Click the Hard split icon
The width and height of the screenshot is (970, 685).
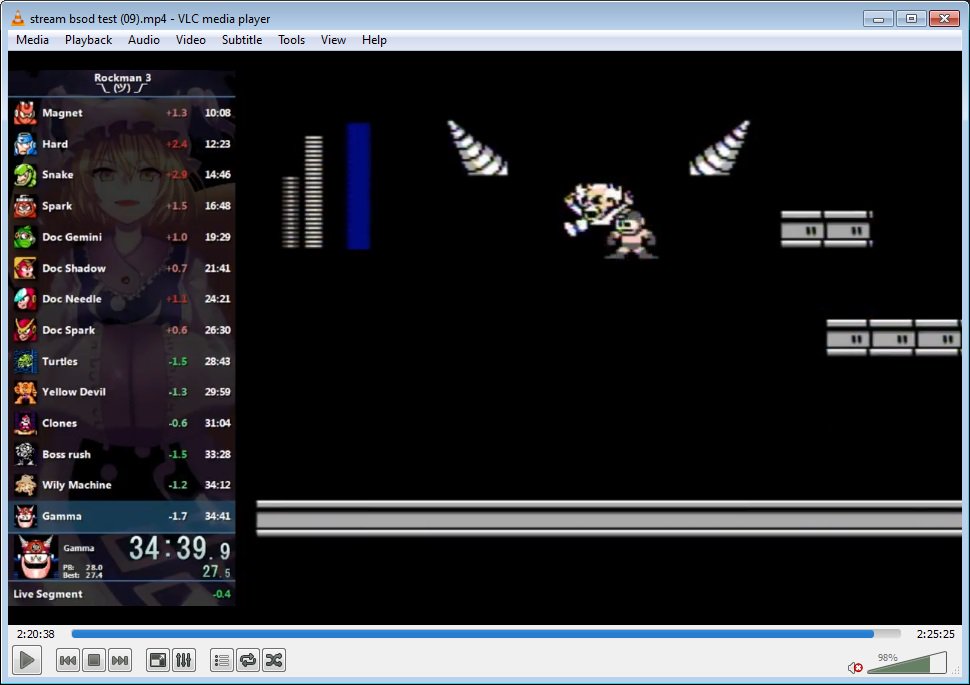click(25, 144)
